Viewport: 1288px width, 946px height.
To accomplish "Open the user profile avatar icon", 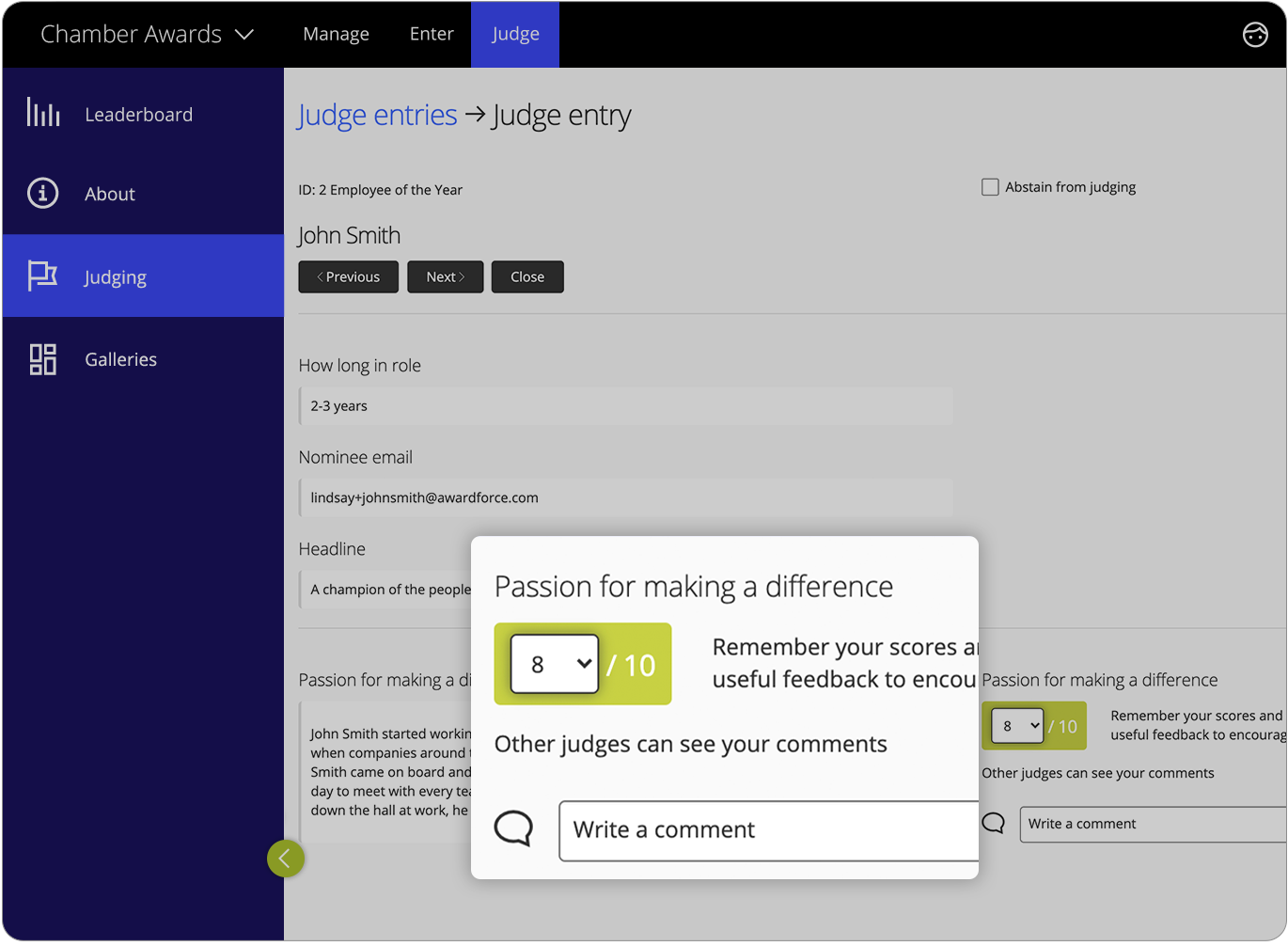I will click(1255, 35).
